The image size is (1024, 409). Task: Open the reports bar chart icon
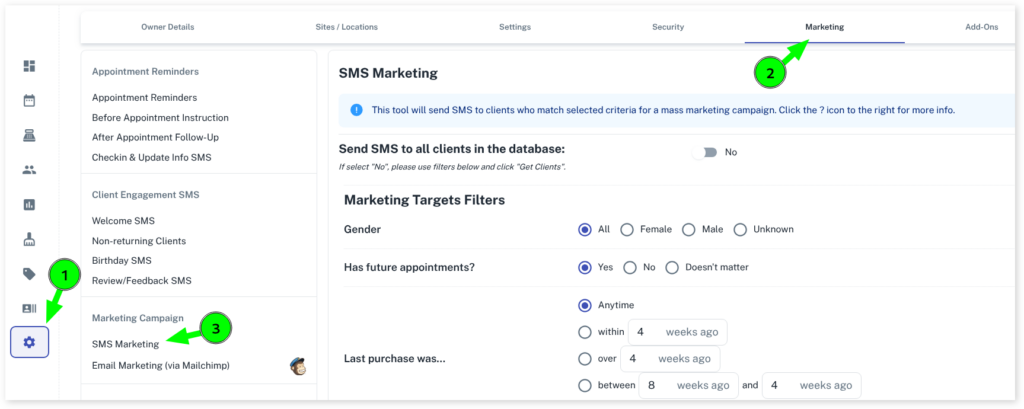(x=29, y=205)
